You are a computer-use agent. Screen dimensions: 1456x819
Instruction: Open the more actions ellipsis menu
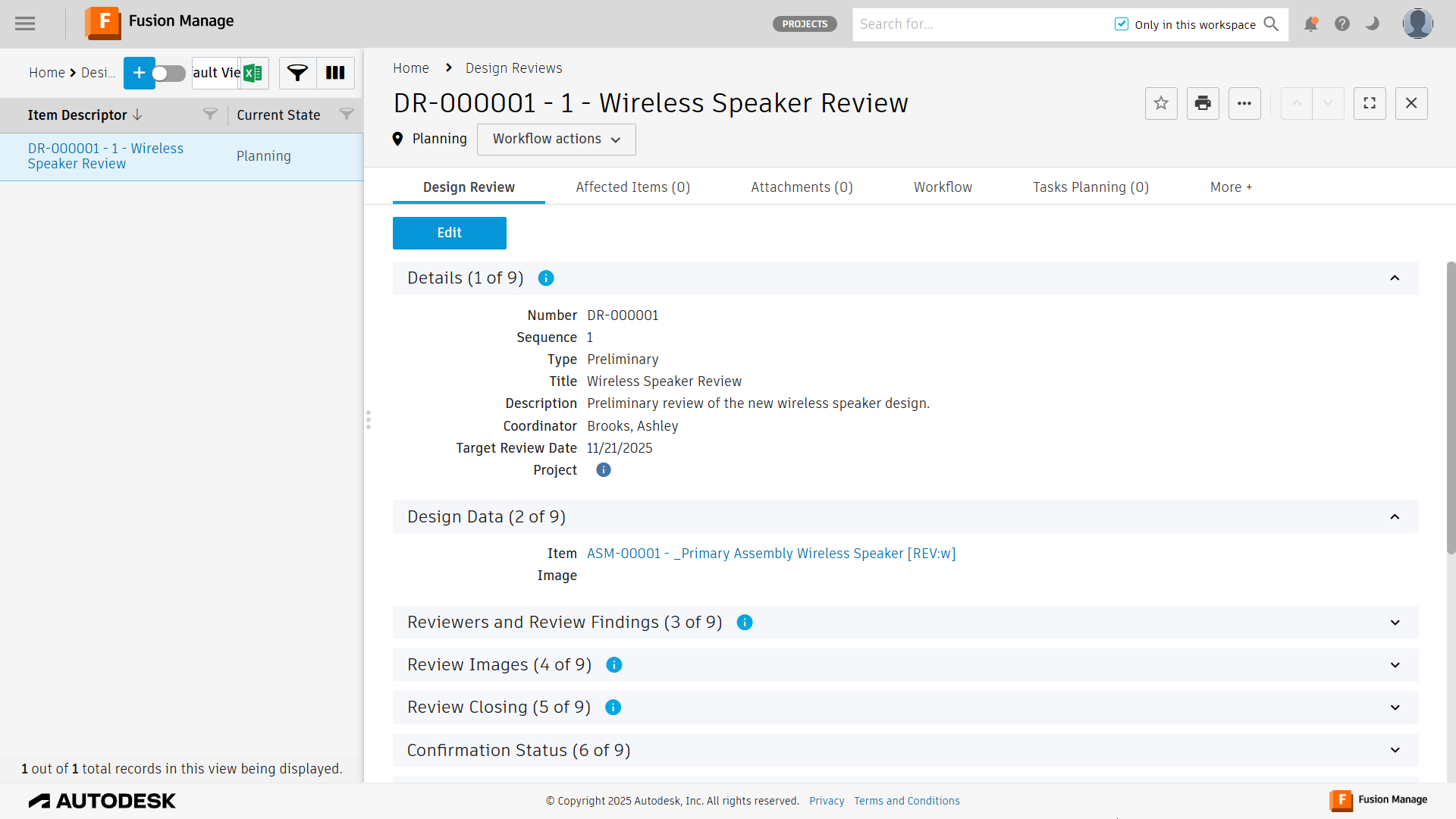pyautogui.click(x=1244, y=103)
